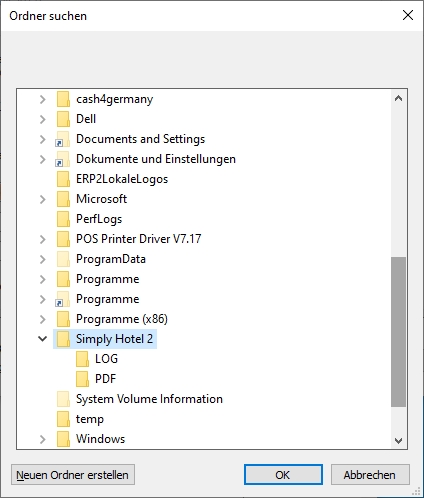
Task: Click the temp folder icon
Action: pos(63,419)
